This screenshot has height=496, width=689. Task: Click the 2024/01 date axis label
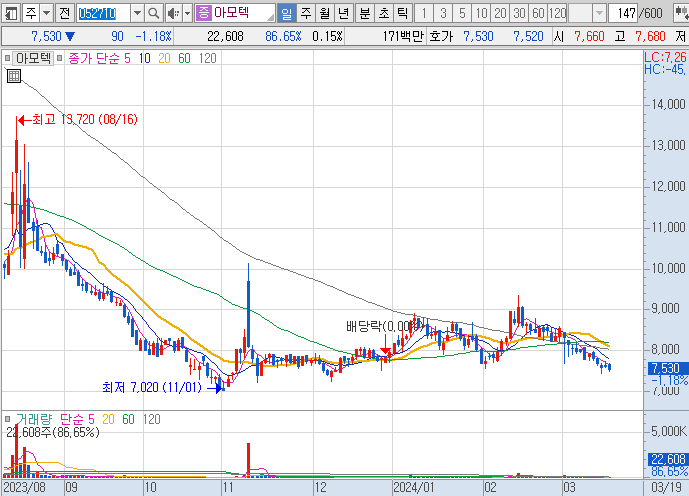click(413, 487)
